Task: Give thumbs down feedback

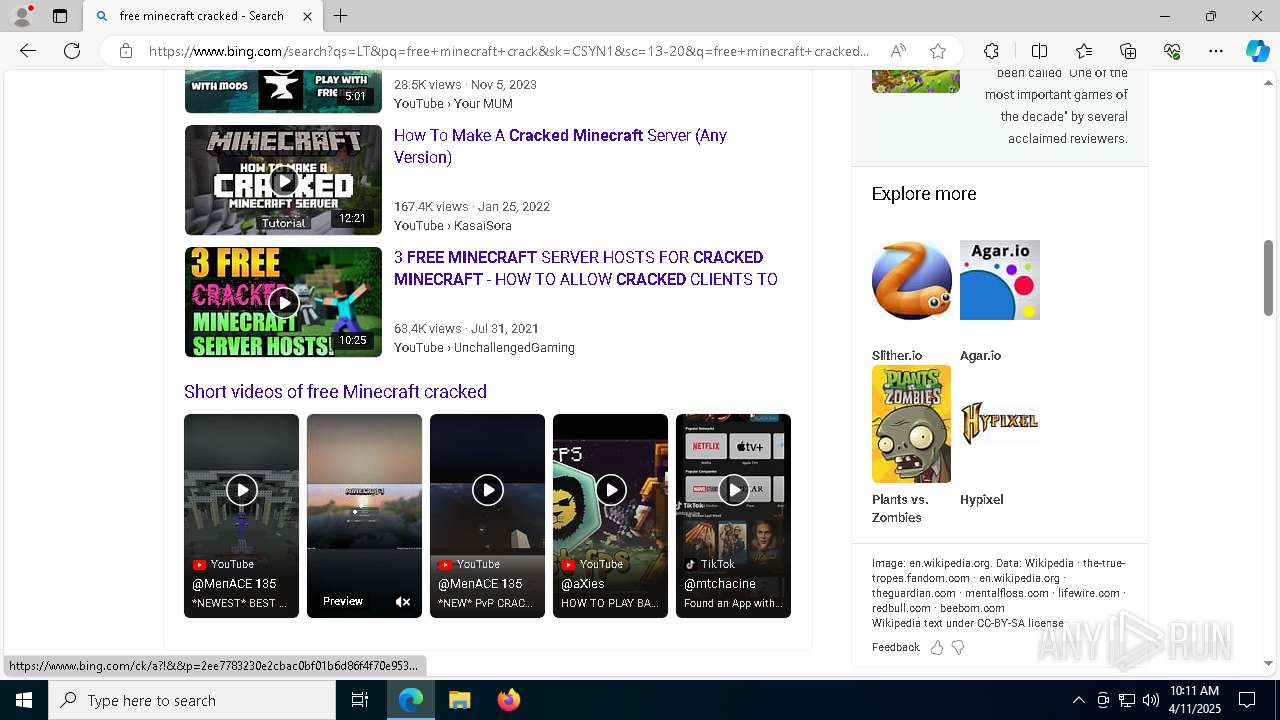Action: [x=958, y=647]
